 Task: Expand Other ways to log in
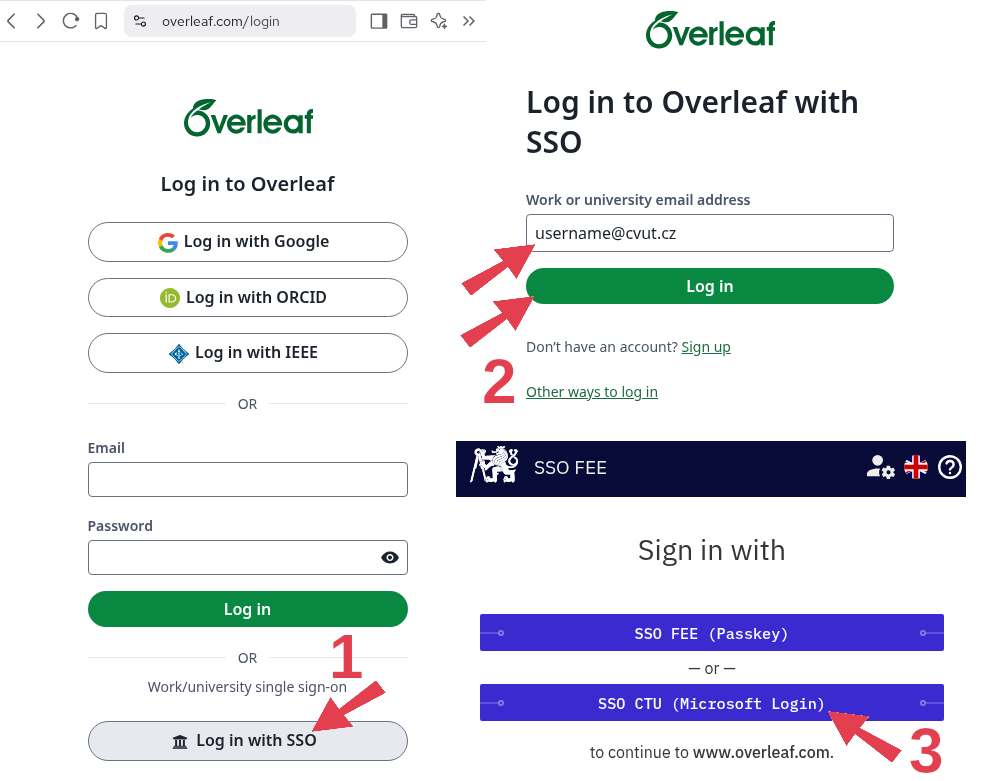click(591, 391)
